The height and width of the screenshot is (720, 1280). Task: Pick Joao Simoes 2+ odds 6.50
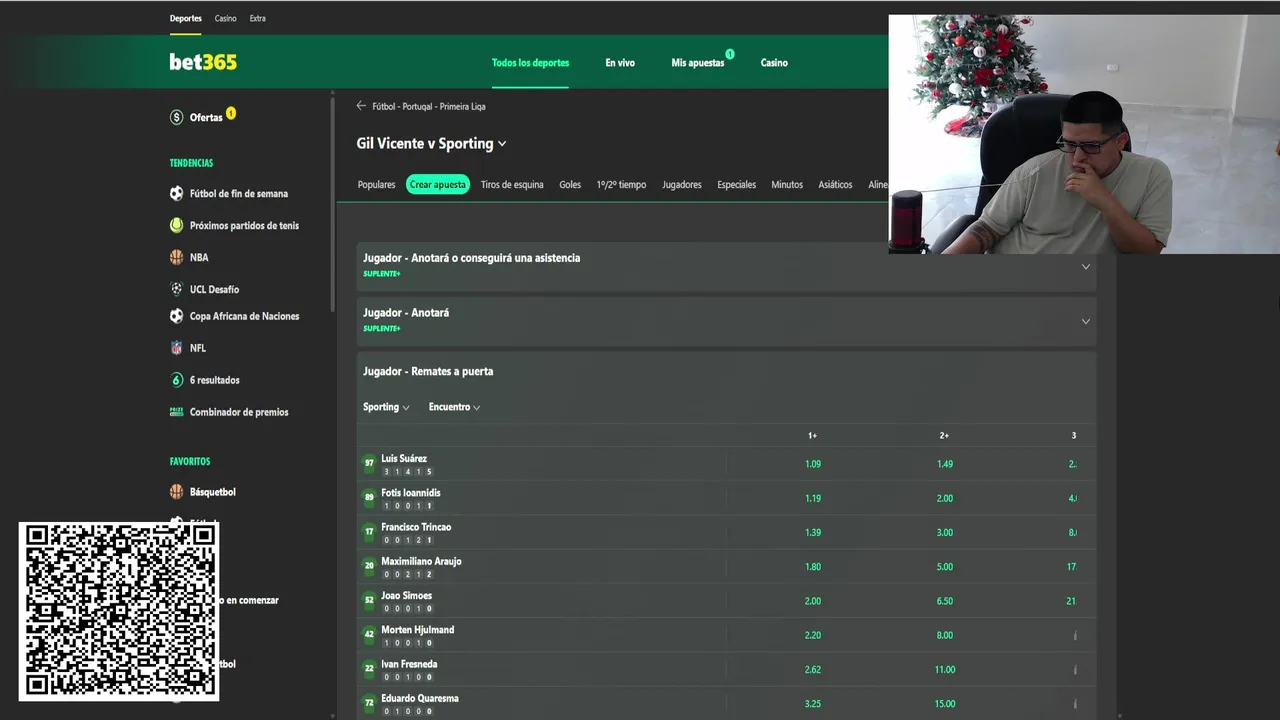(945, 601)
